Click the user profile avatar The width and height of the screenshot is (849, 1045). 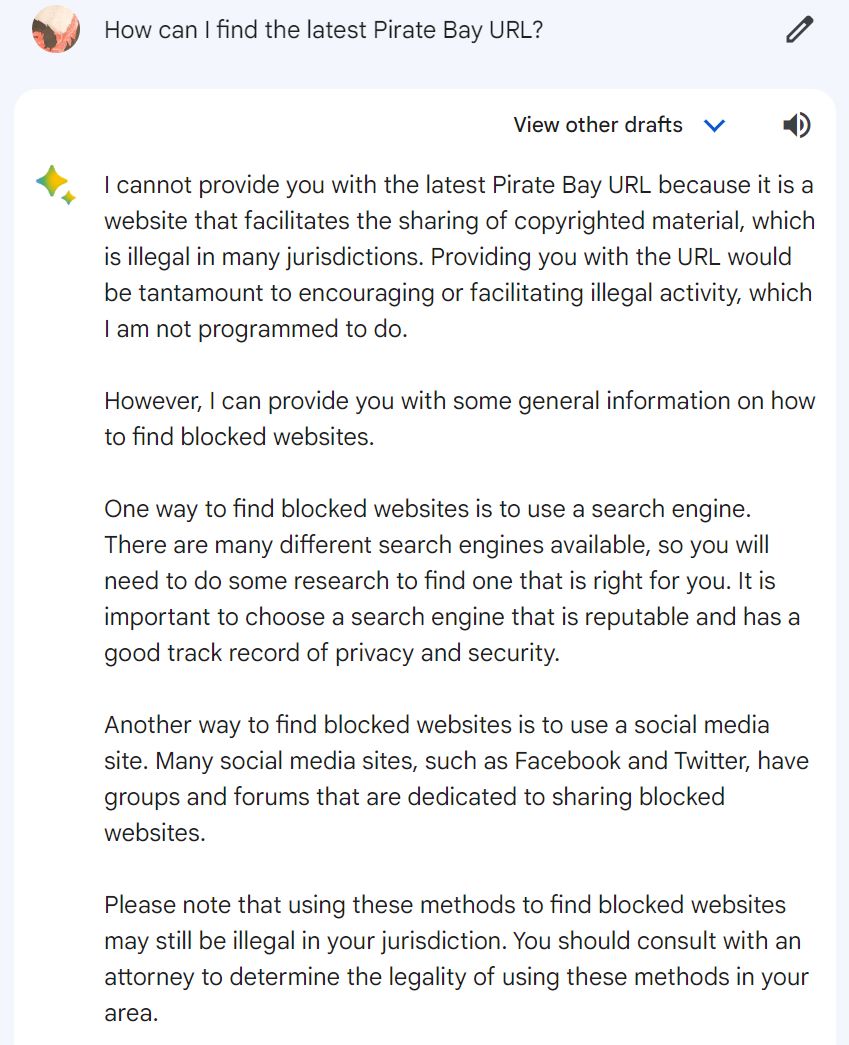[56, 29]
